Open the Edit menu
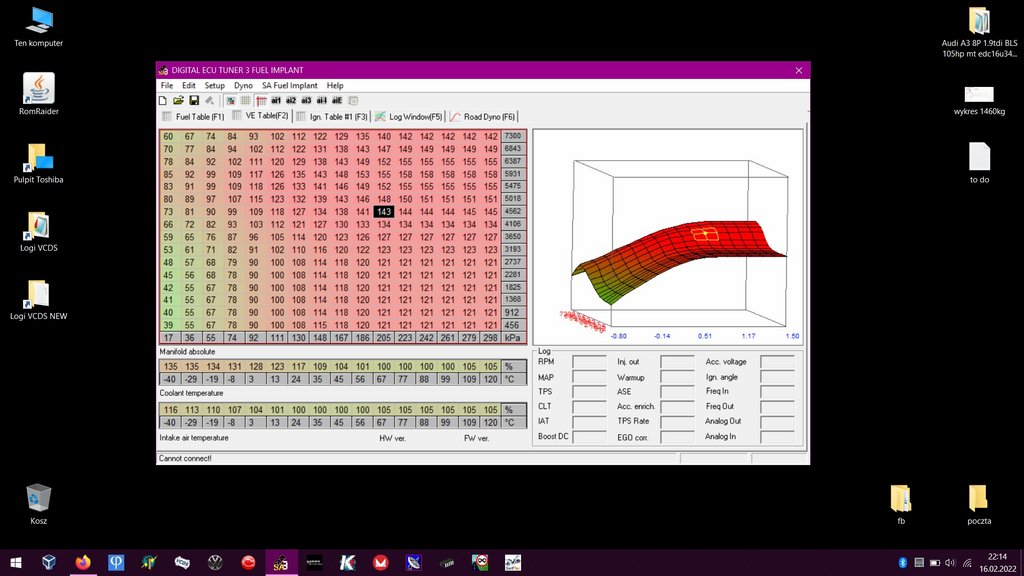This screenshot has height=576, width=1024. [189, 86]
